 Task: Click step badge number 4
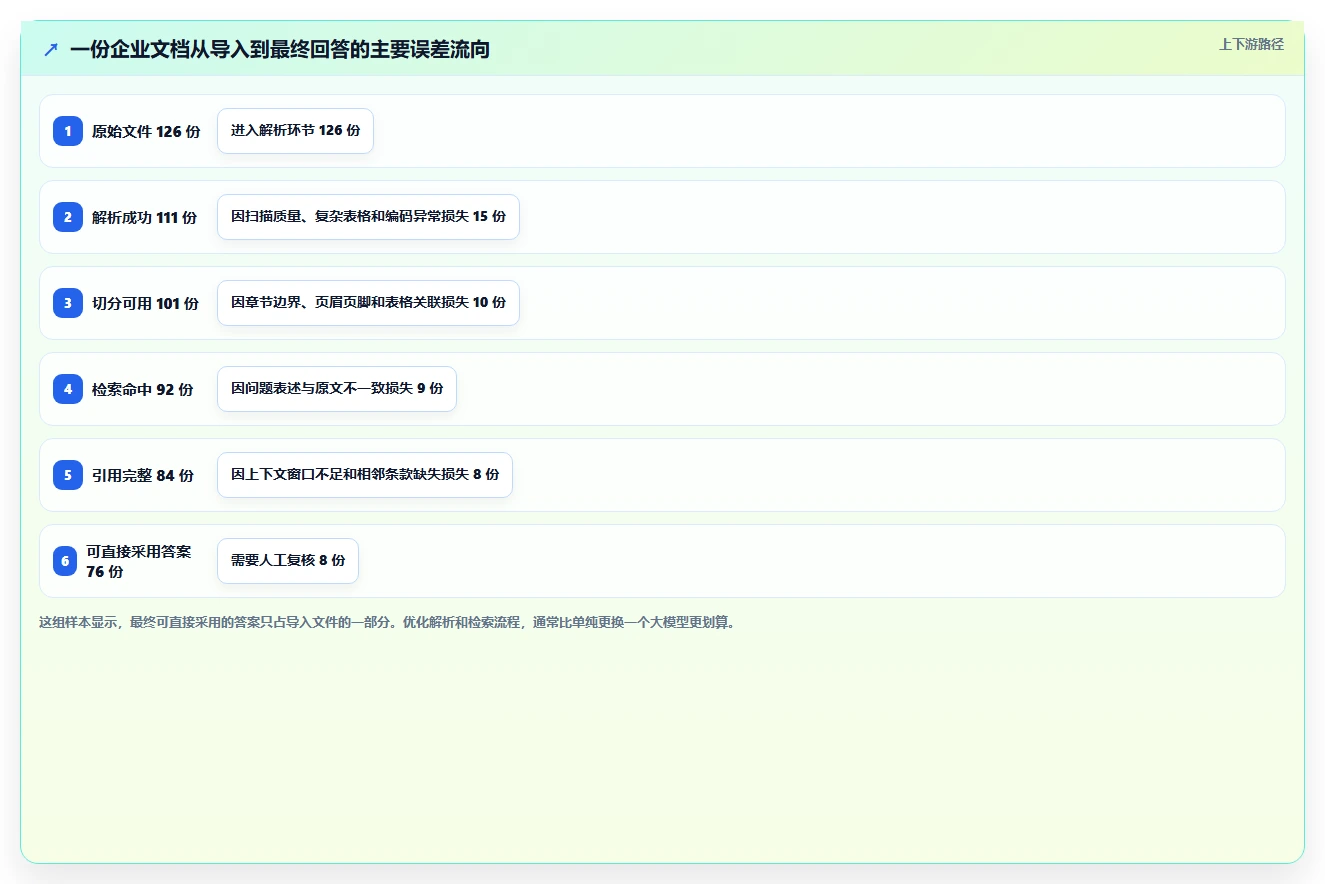pyautogui.click(x=68, y=389)
